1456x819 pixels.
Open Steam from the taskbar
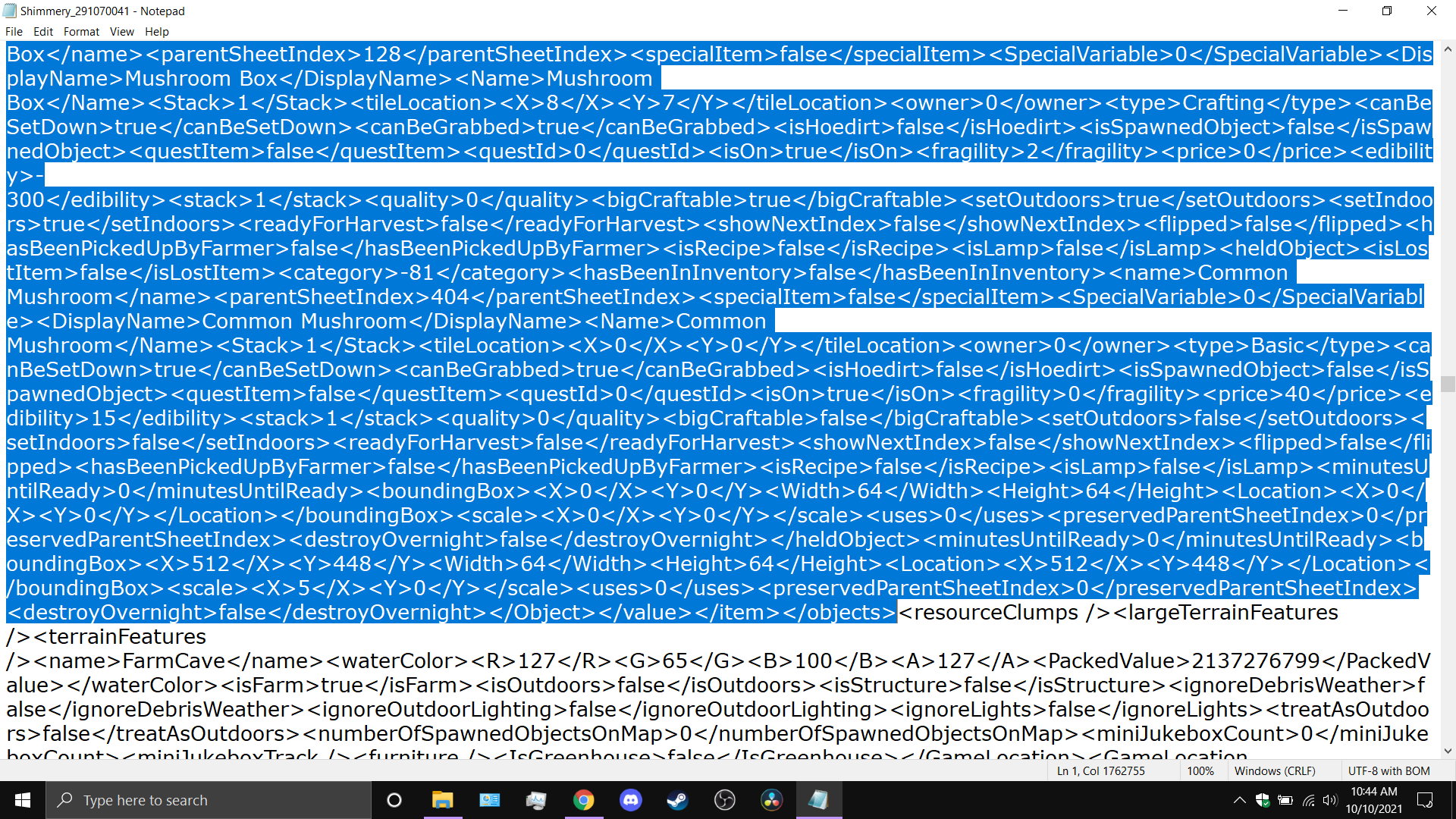(677, 800)
